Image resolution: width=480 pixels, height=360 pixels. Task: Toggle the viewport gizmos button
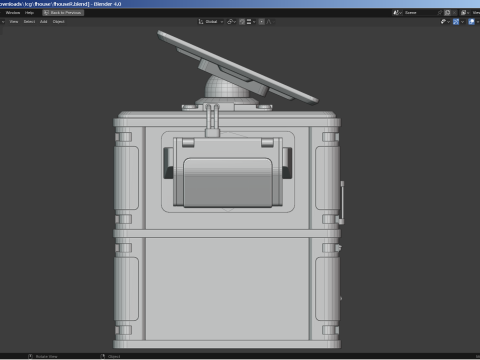click(x=456, y=22)
